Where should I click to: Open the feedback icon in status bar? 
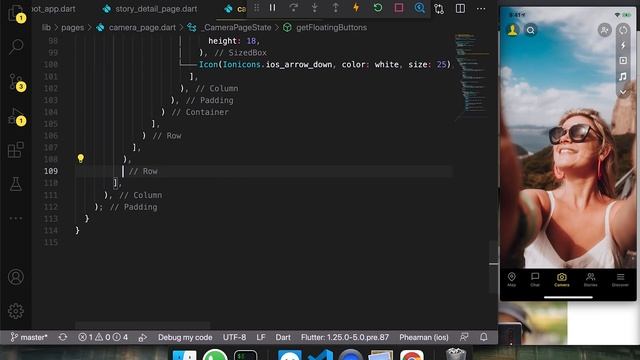click(x=464, y=337)
